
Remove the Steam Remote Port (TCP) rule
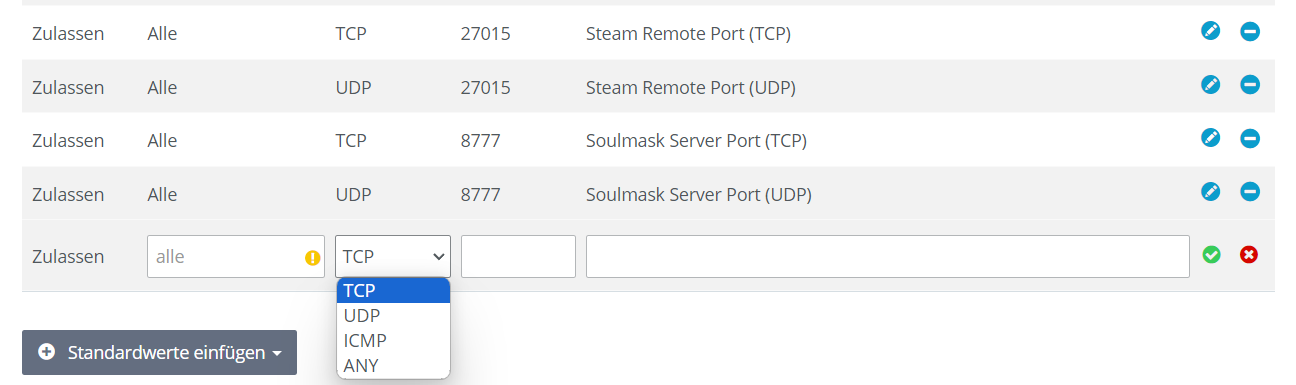click(x=1250, y=31)
